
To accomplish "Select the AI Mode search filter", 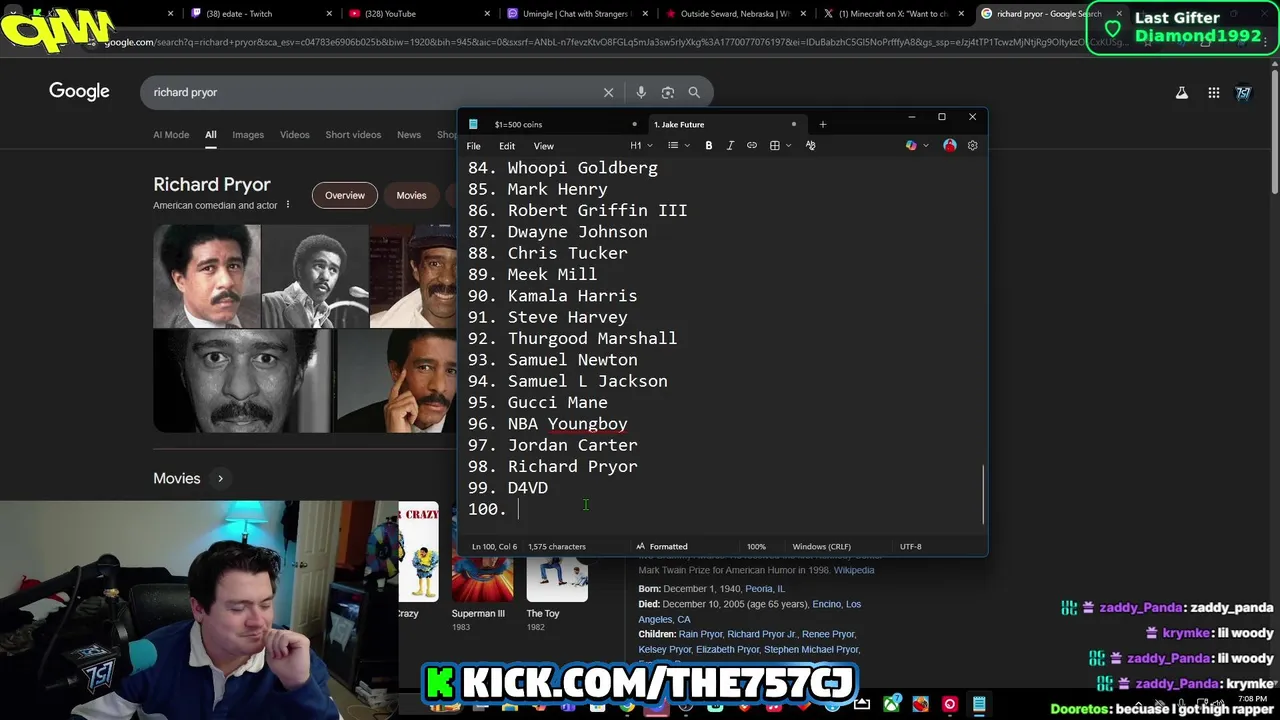I will click(x=171, y=135).
